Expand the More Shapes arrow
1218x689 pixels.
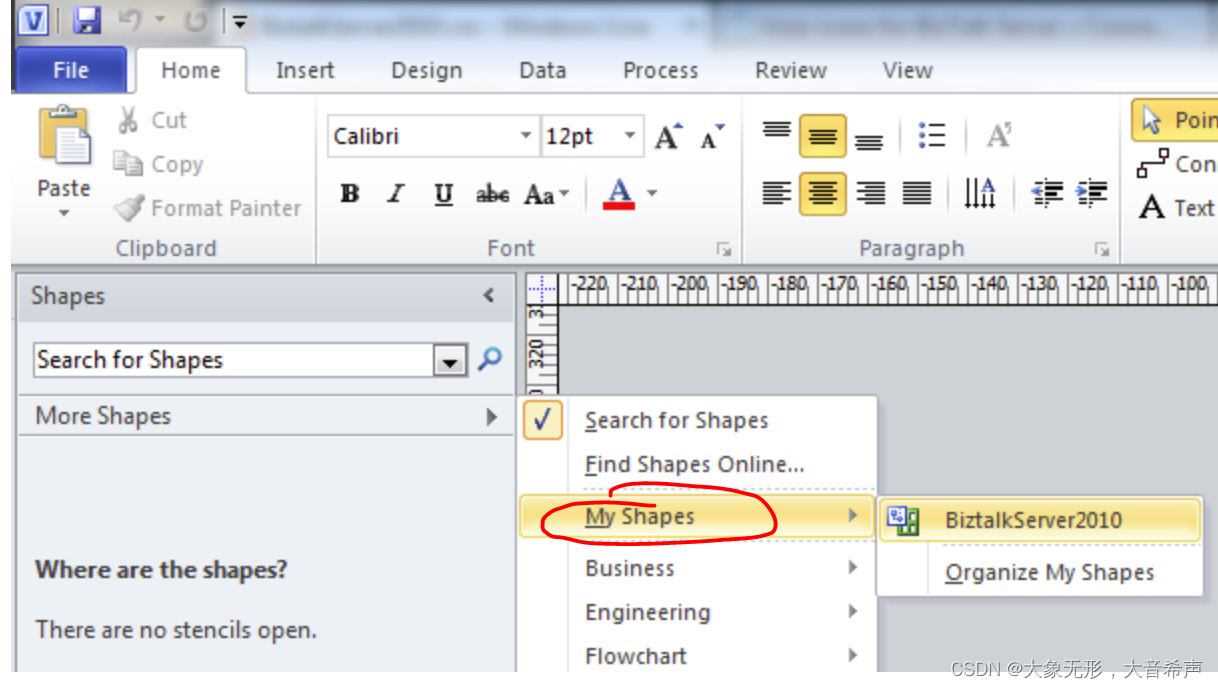click(x=491, y=416)
